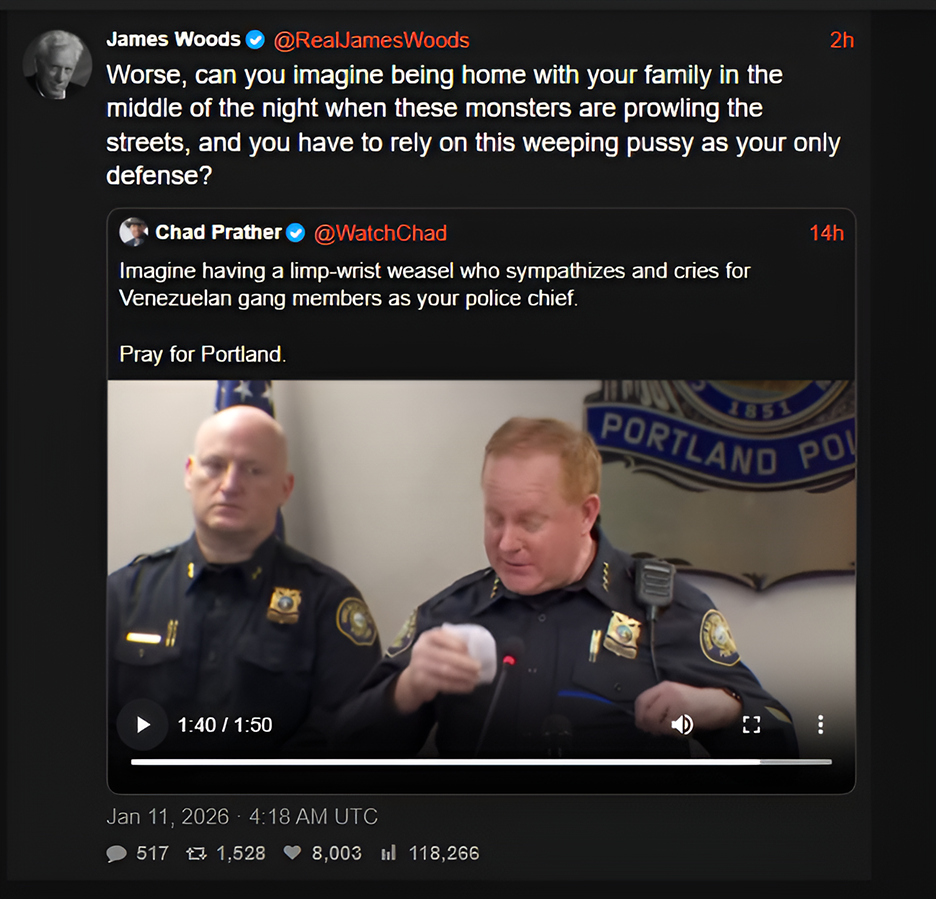Like the post with heart icon

[x=292, y=853]
